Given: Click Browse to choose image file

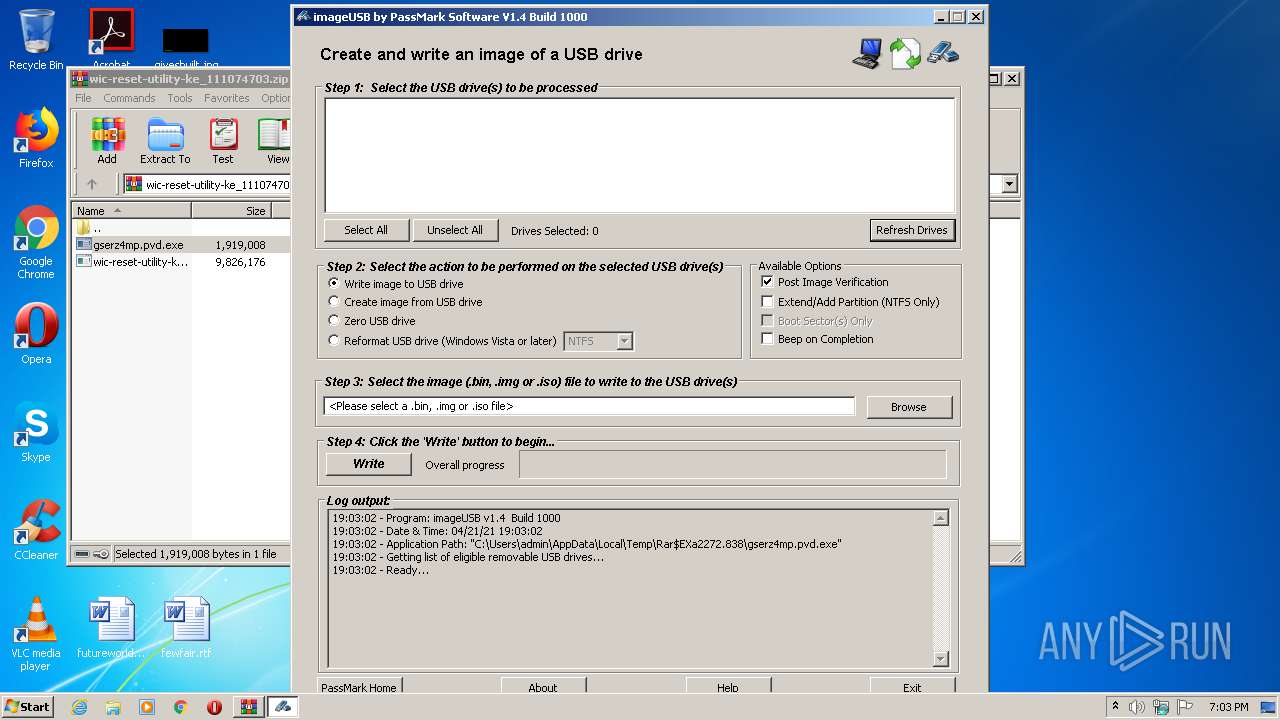Looking at the screenshot, I should 909,407.
